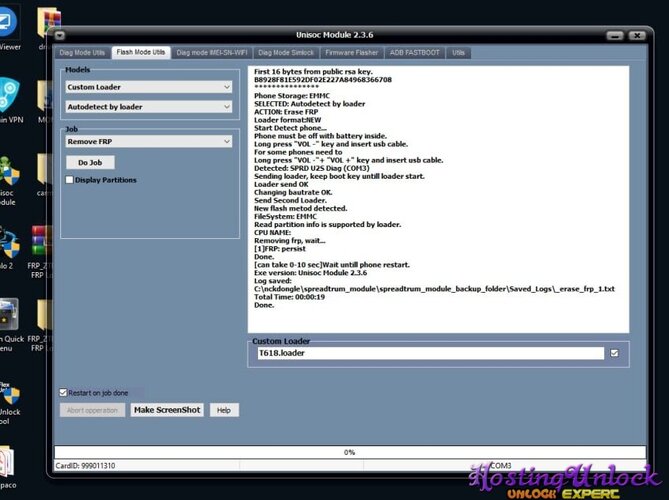
Task: Click the COM3 status bar entry
Action: tap(500, 465)
